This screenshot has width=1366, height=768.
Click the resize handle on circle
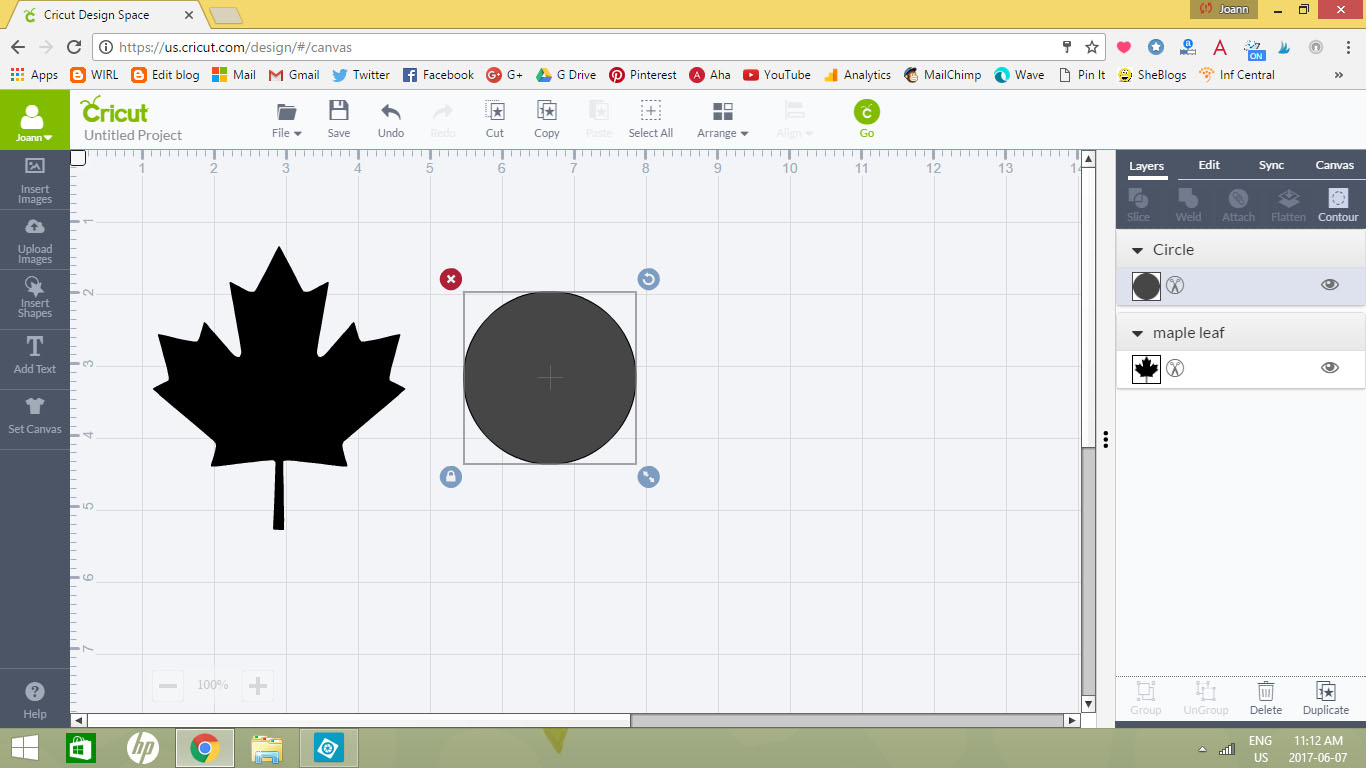(649, 477)
